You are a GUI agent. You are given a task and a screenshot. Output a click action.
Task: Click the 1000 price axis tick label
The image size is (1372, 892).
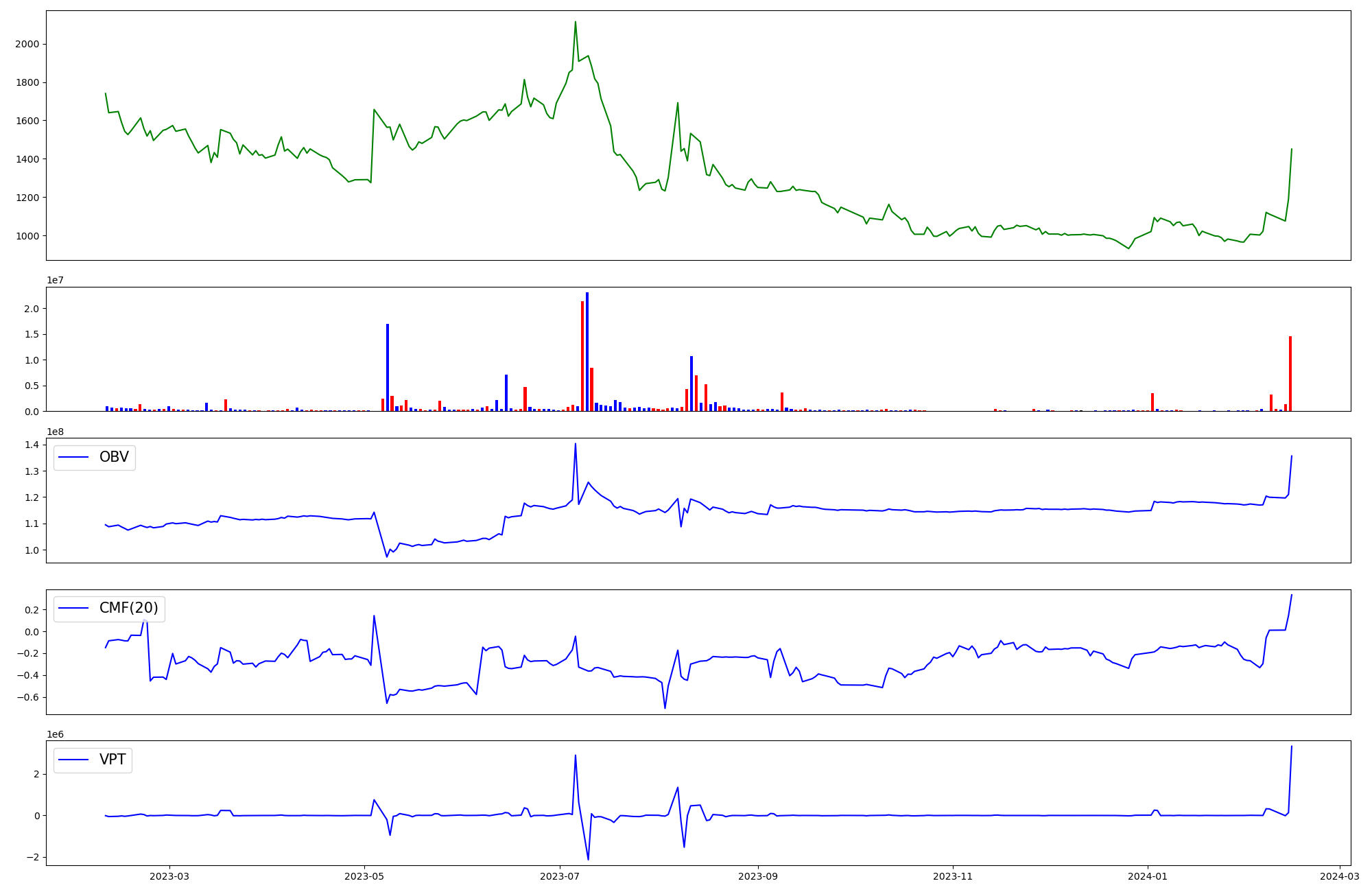pyautogui.click(x=27, y=236)
